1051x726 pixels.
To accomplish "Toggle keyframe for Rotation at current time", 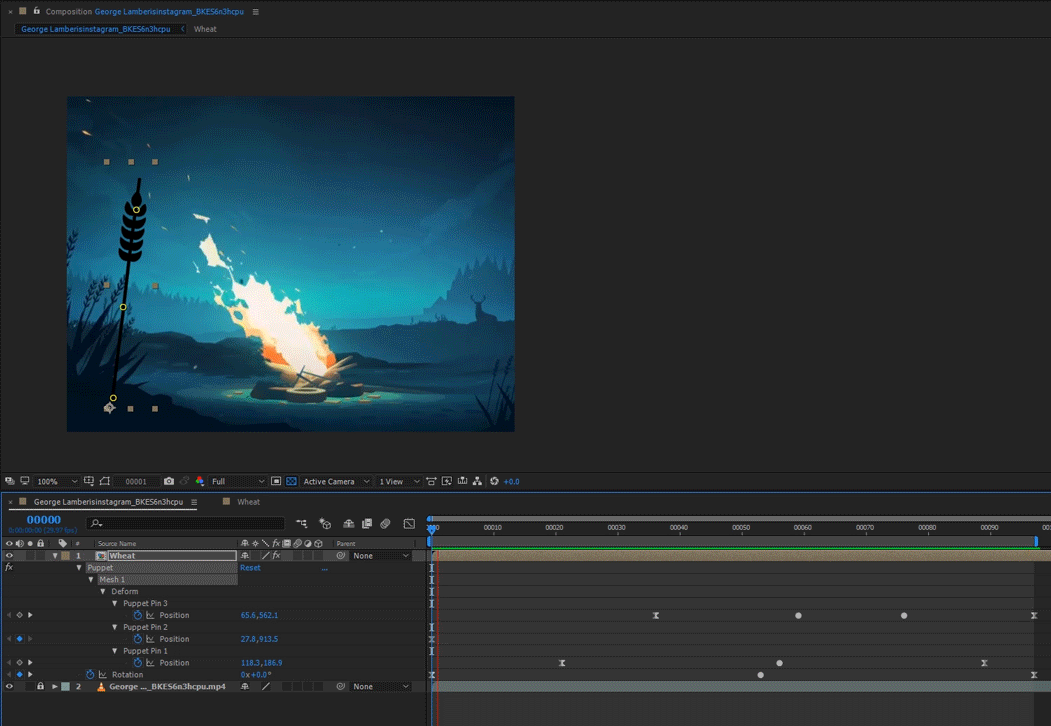I will tap(19, 674).
